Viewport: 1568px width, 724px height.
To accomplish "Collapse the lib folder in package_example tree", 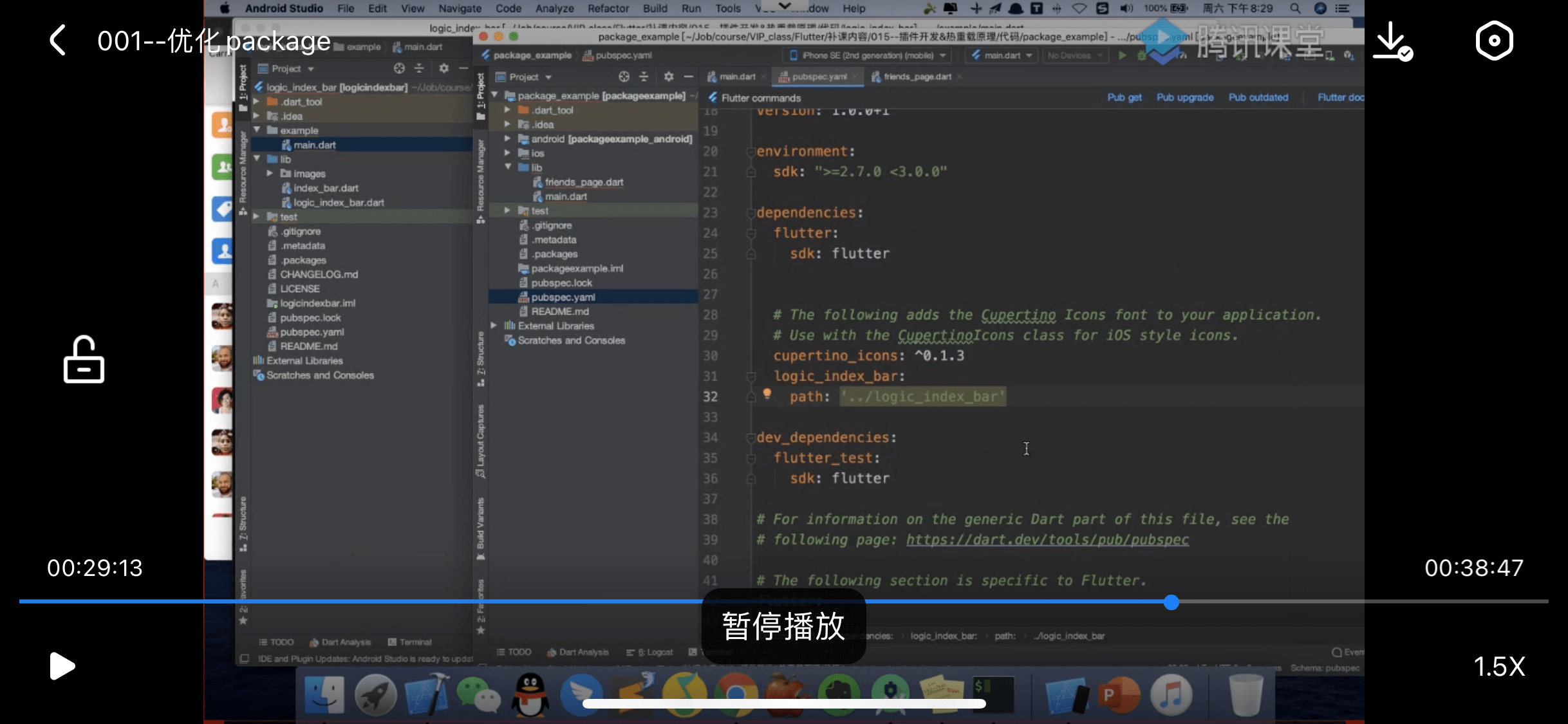I will tap(507, 167).
